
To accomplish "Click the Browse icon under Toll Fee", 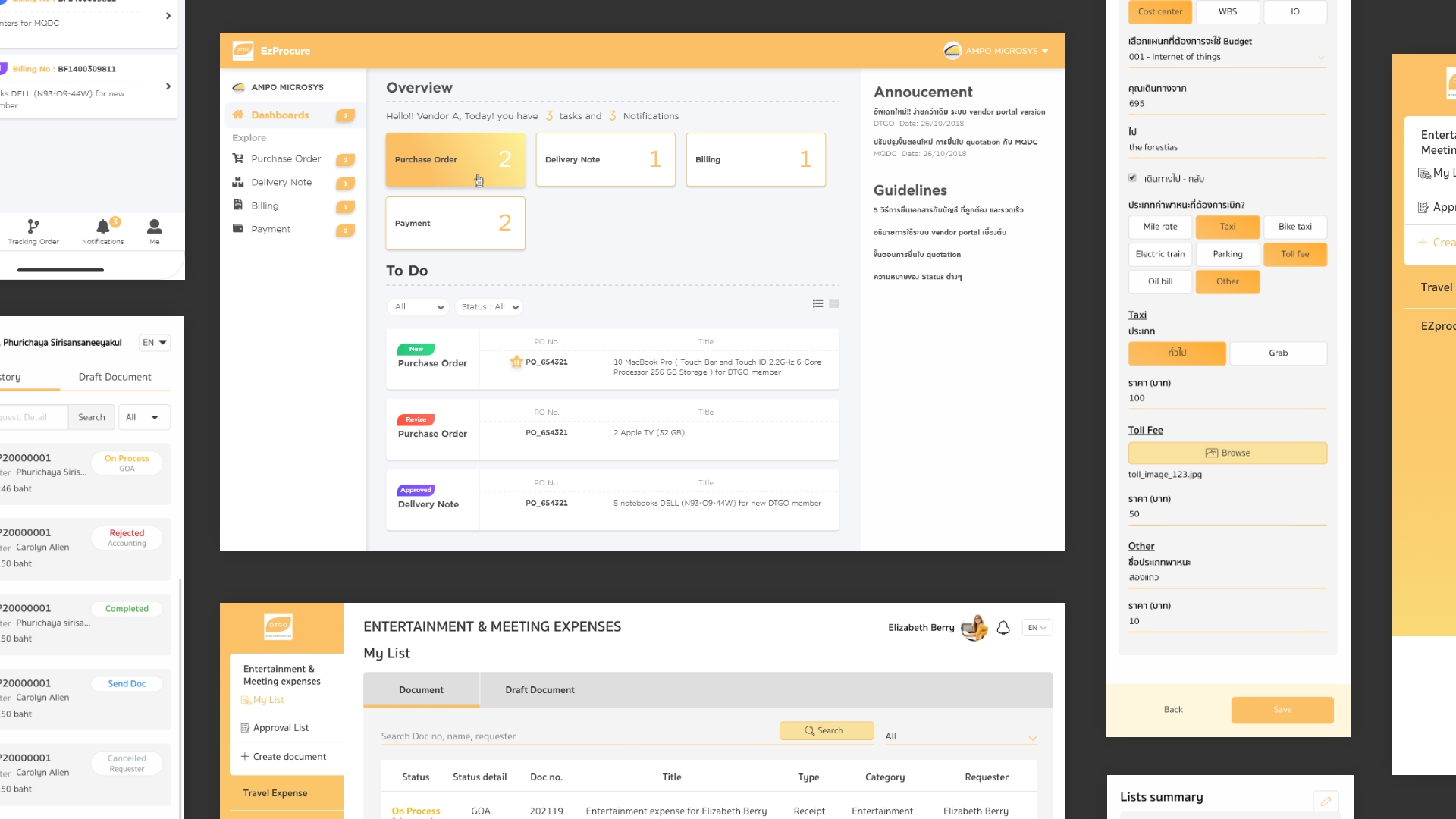I will click(1213, 452).
